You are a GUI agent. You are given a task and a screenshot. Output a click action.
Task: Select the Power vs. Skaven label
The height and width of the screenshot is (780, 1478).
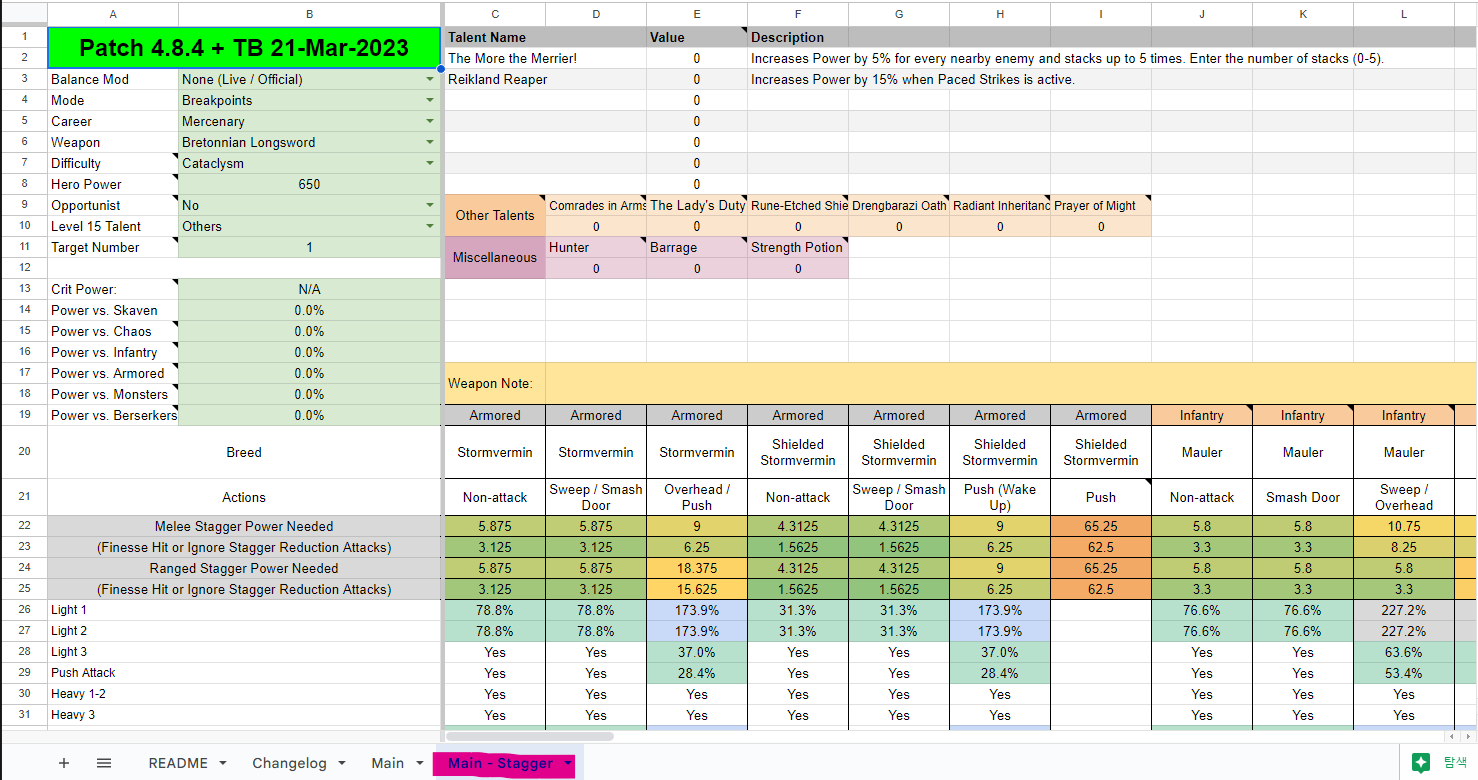(113, 310)
